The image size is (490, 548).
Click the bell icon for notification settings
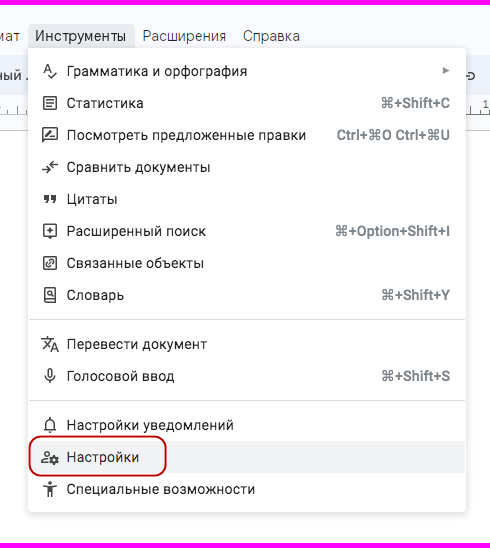(50, 425)
